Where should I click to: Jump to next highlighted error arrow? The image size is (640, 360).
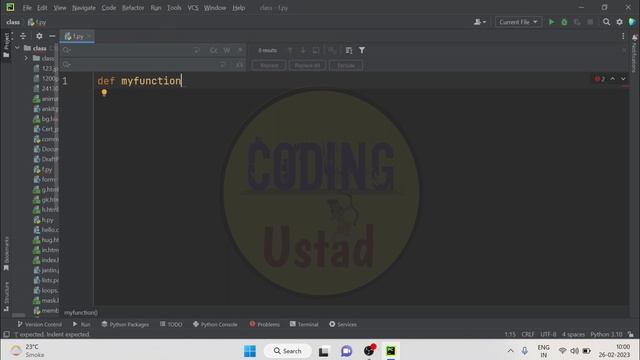point(623,79)
